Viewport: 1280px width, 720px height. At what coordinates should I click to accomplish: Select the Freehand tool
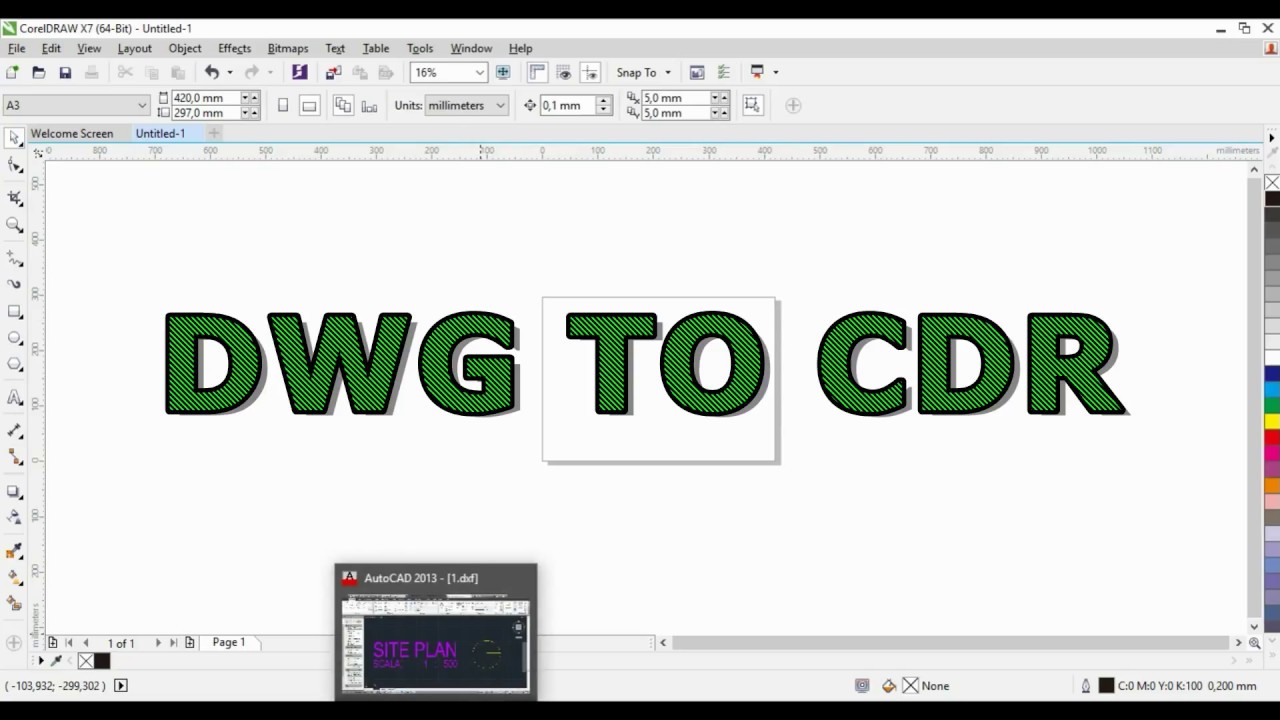[14, 258]
